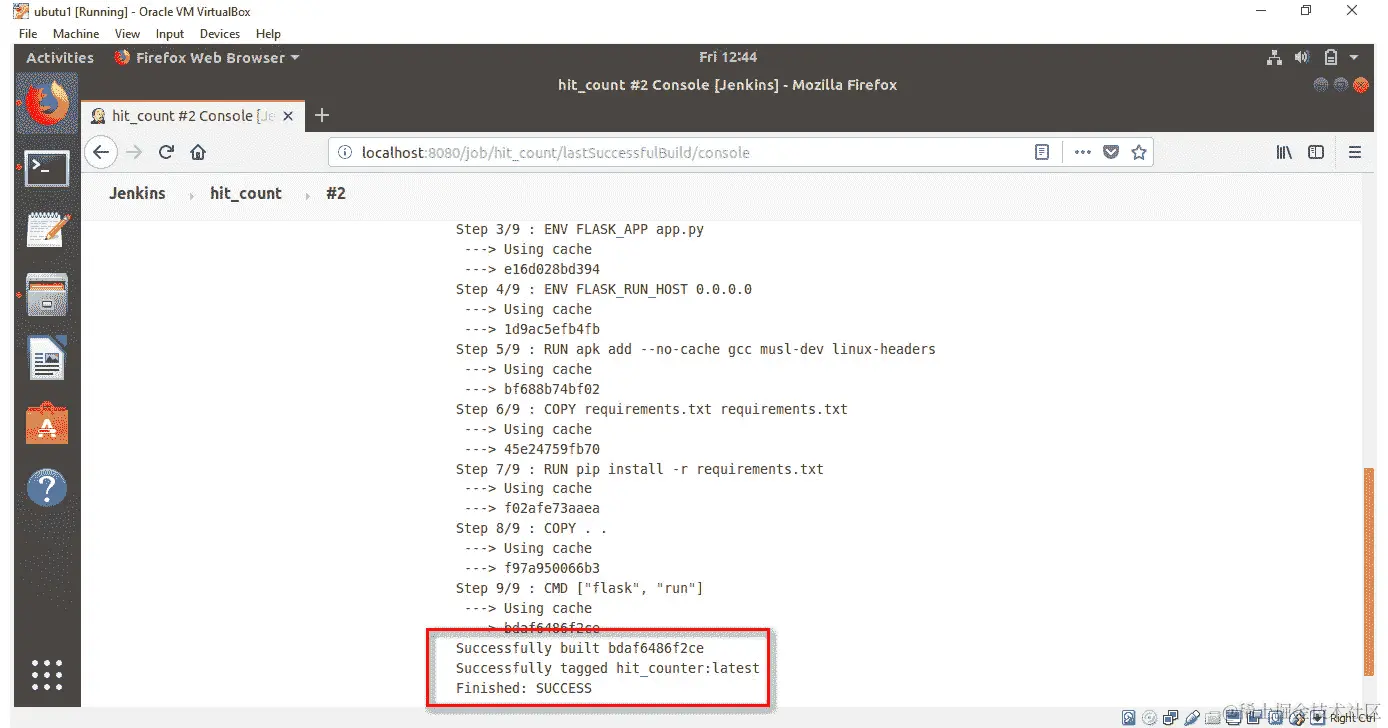Screen dimensions: 1388x728
Task: Click "Step 7/9 : RUN pip install" line
Action: coord(639,469)
